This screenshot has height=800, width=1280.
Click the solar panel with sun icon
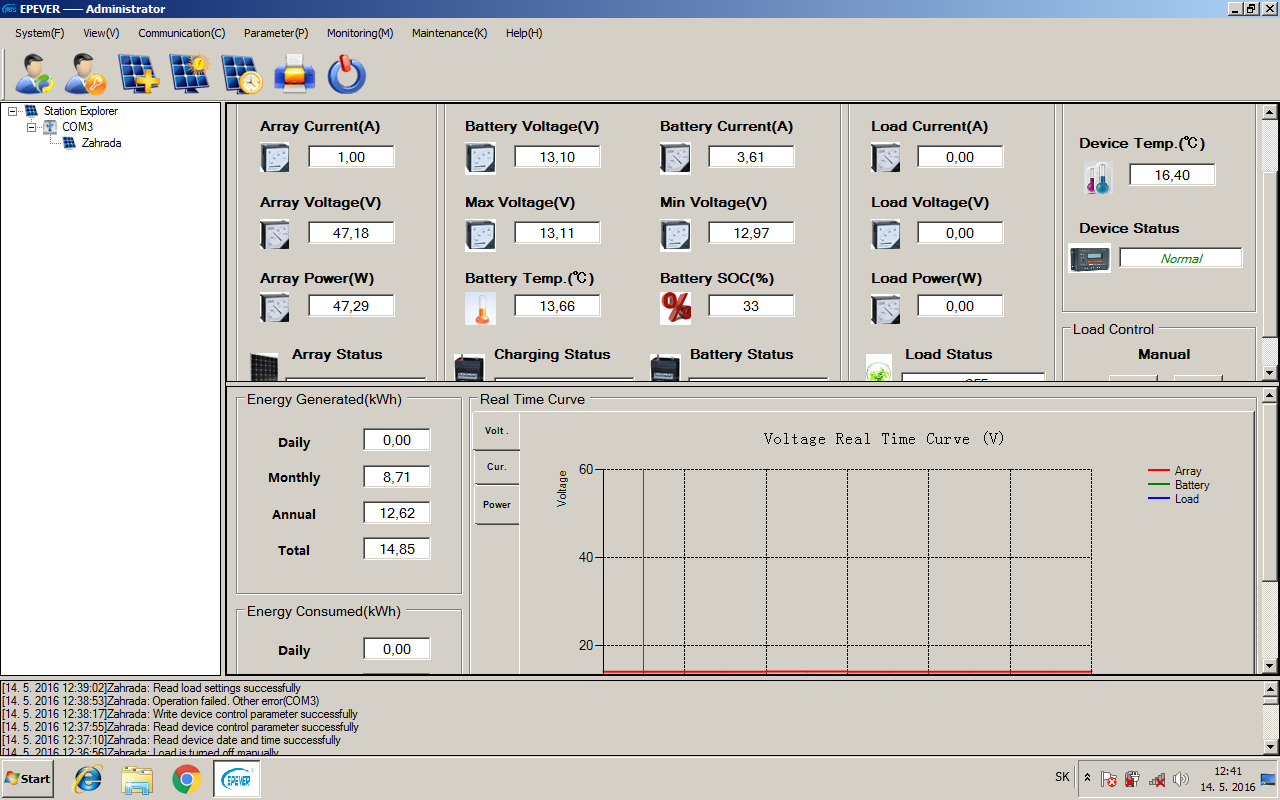(x=189, y=74)
